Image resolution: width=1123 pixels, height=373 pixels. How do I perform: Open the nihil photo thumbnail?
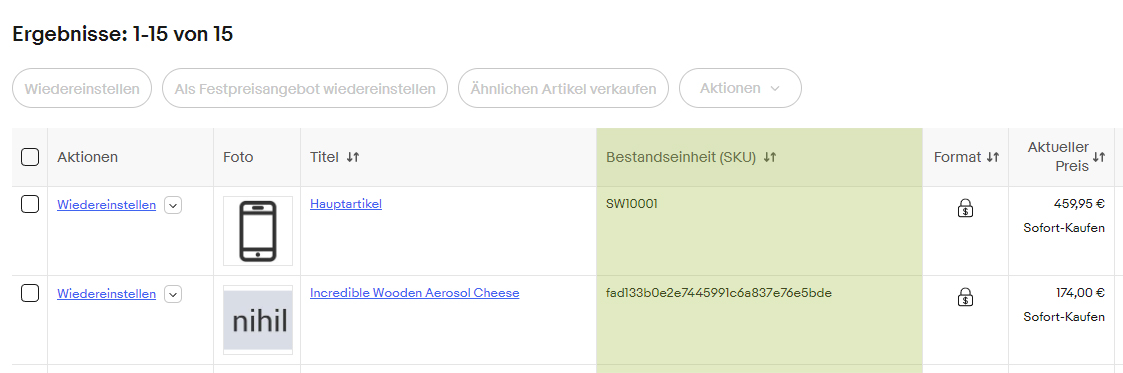point(258,320)
